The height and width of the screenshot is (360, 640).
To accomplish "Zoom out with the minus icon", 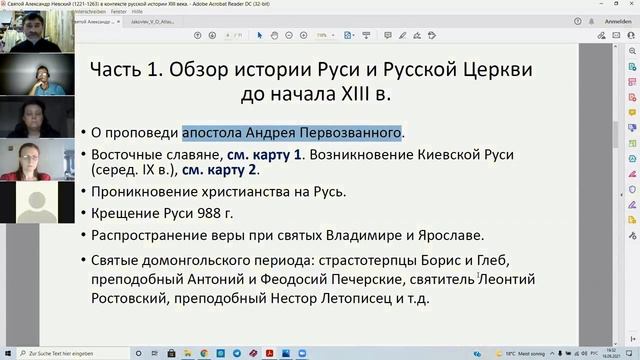I will coord(289,36).
